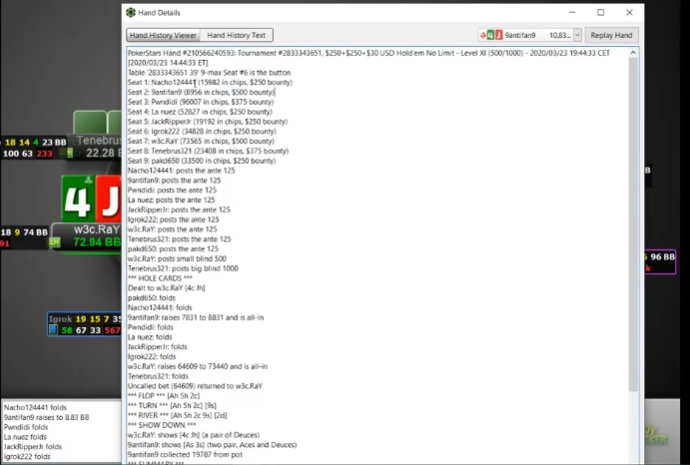Click '9antifan9 raises to 8.83 BB' in action log
The width and height of the screenshot is (690, 465).
(x=46, y=417)
